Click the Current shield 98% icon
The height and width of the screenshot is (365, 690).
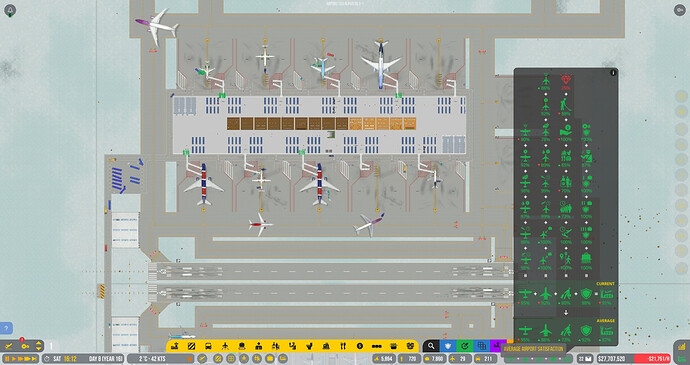tap(586, 293)
